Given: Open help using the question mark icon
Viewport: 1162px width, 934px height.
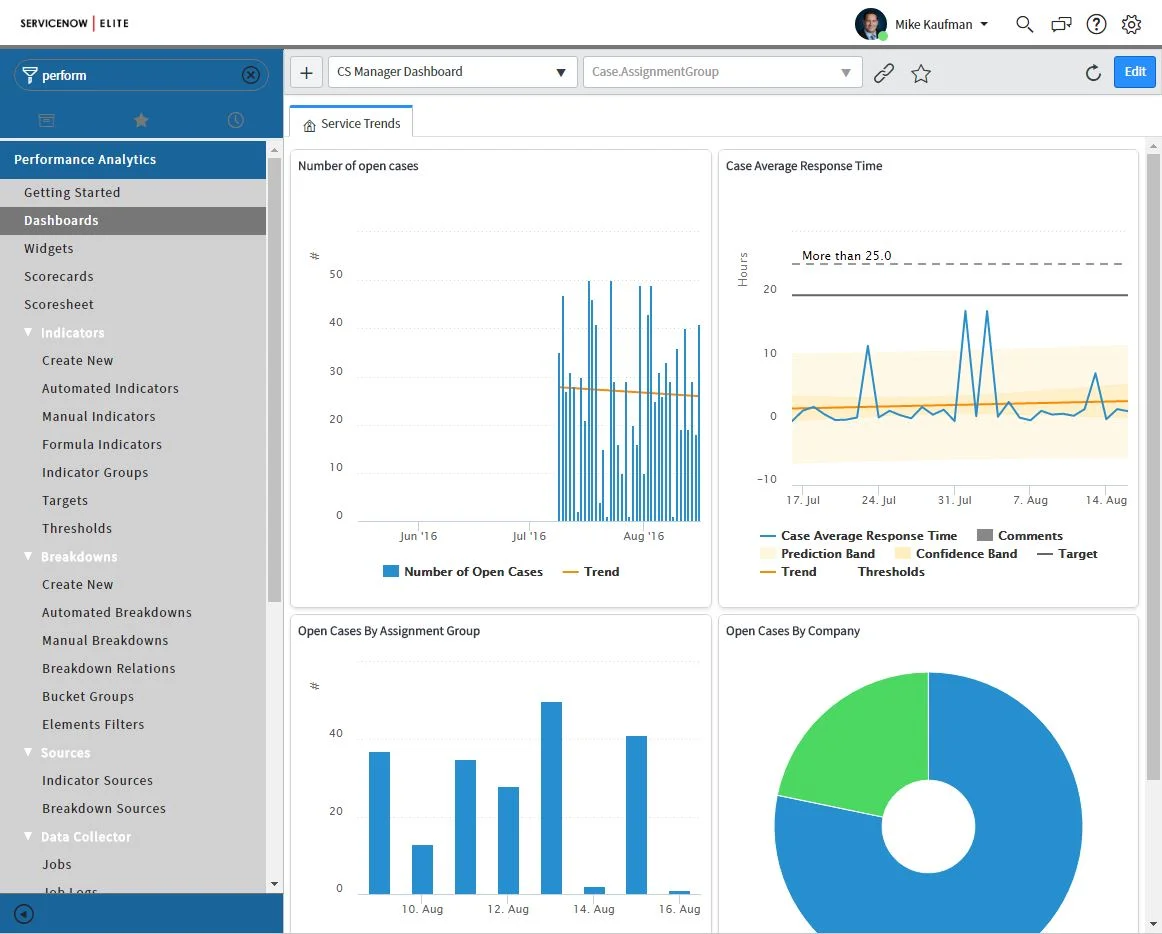Looking at the screenshot, I should [1096, 24].
